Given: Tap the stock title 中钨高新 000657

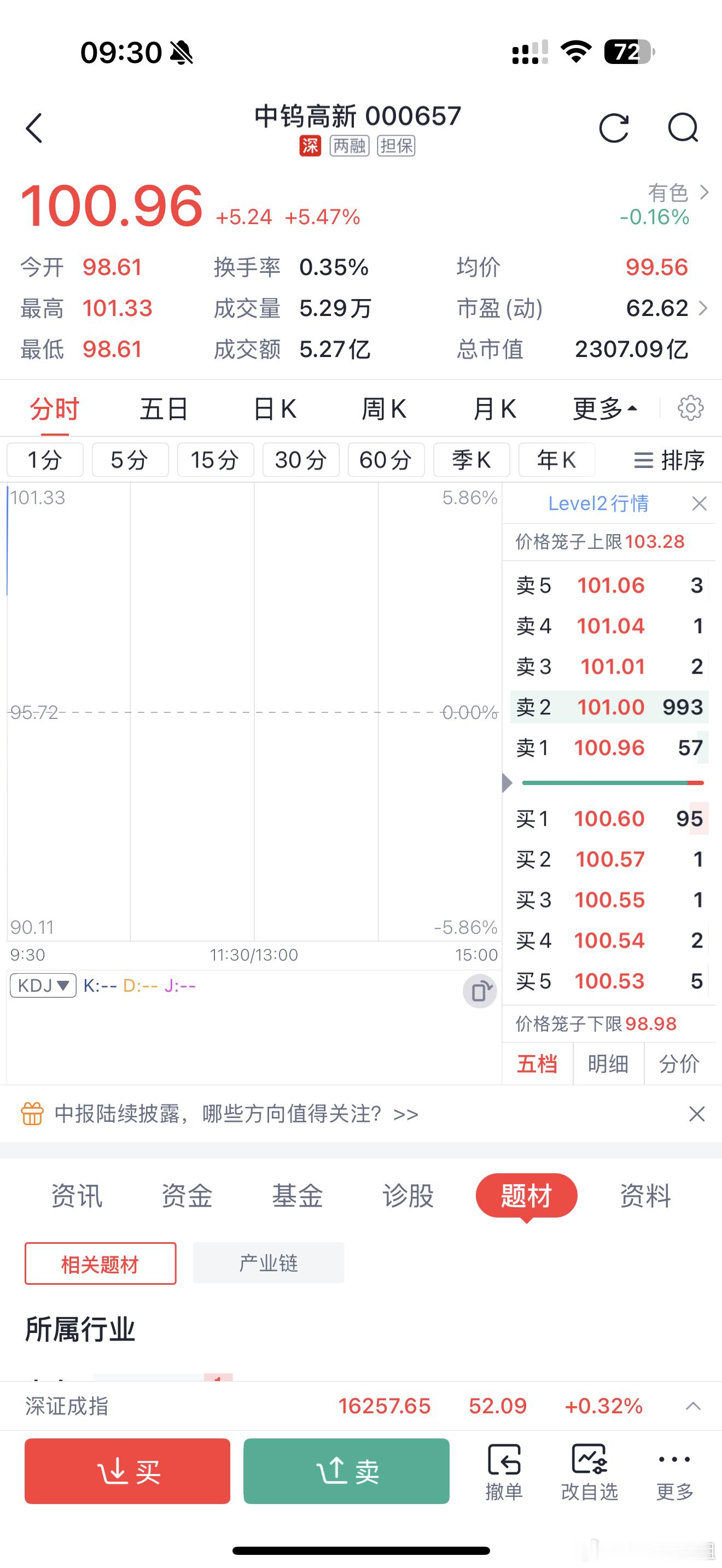Looking at the screenshot, I should click(x=358, y=116).
